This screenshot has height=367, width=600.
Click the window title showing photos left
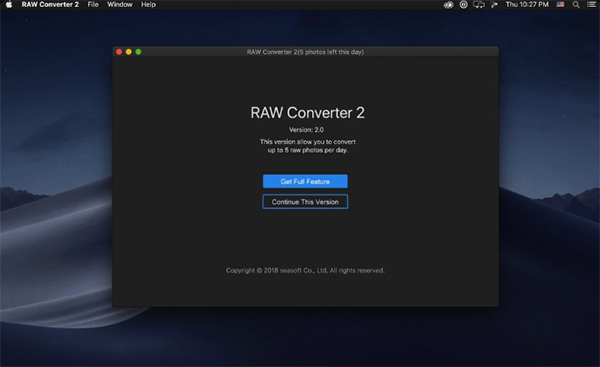point(305,52)
